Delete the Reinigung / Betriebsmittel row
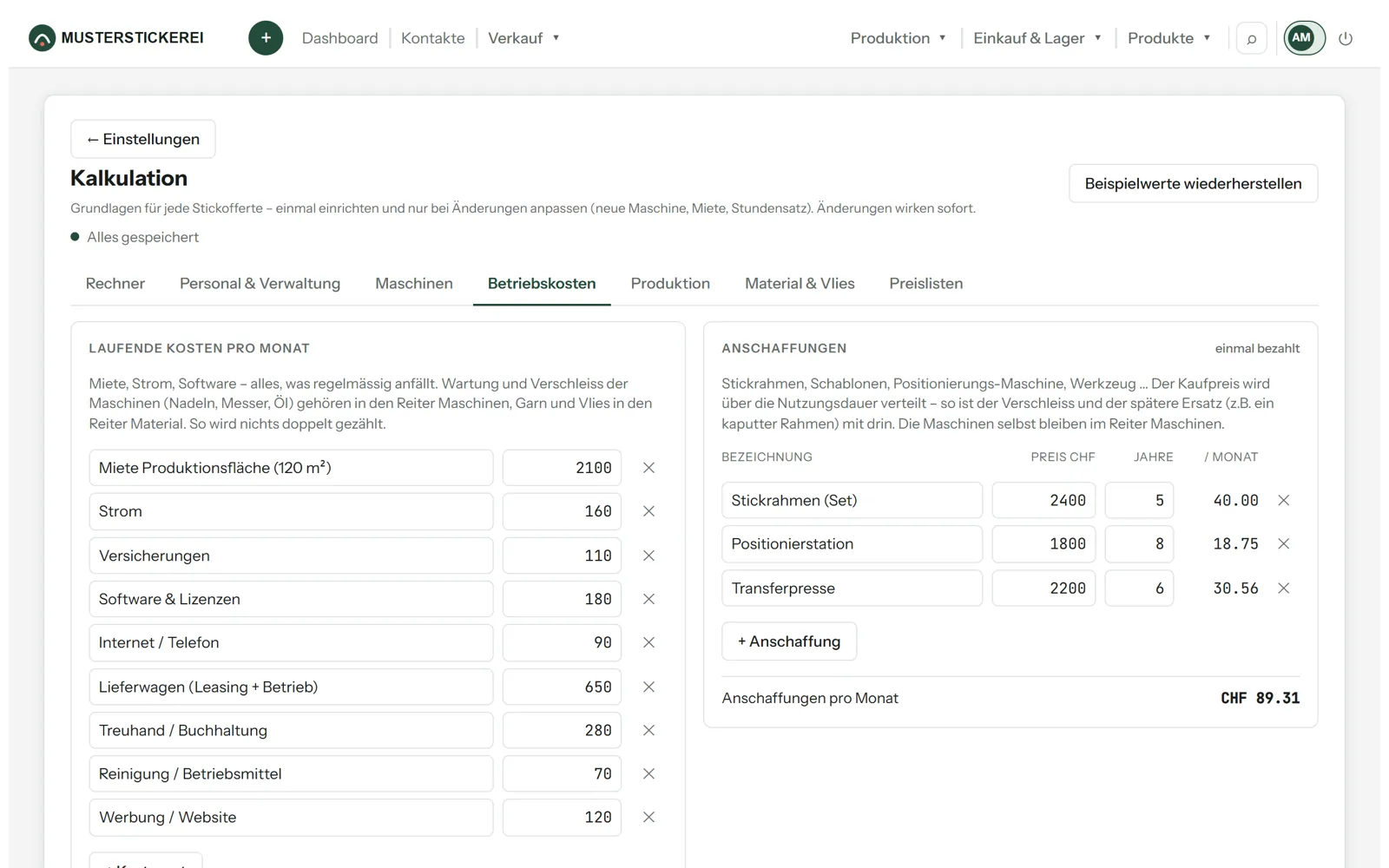 click(648, 773)
